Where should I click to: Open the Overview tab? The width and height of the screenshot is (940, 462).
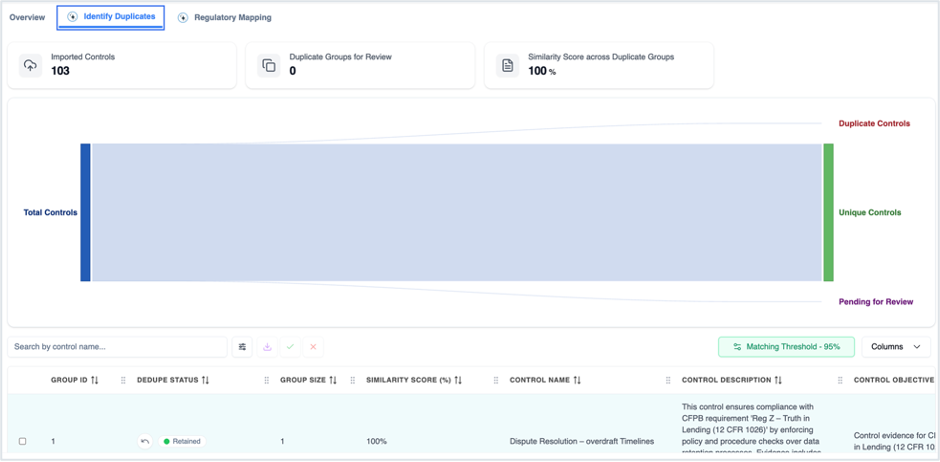[27, 17]
